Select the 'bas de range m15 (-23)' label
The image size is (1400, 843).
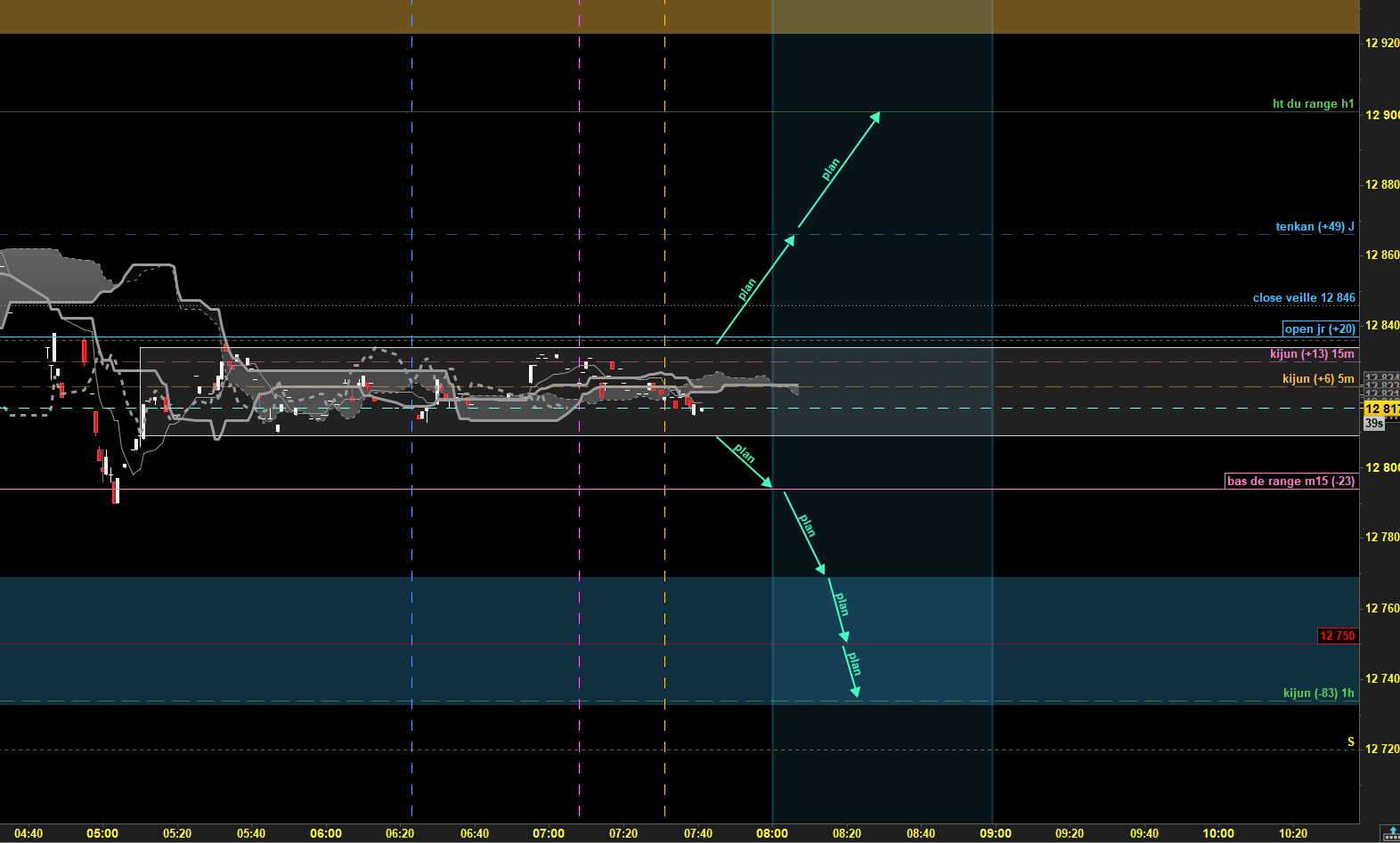1290,481
